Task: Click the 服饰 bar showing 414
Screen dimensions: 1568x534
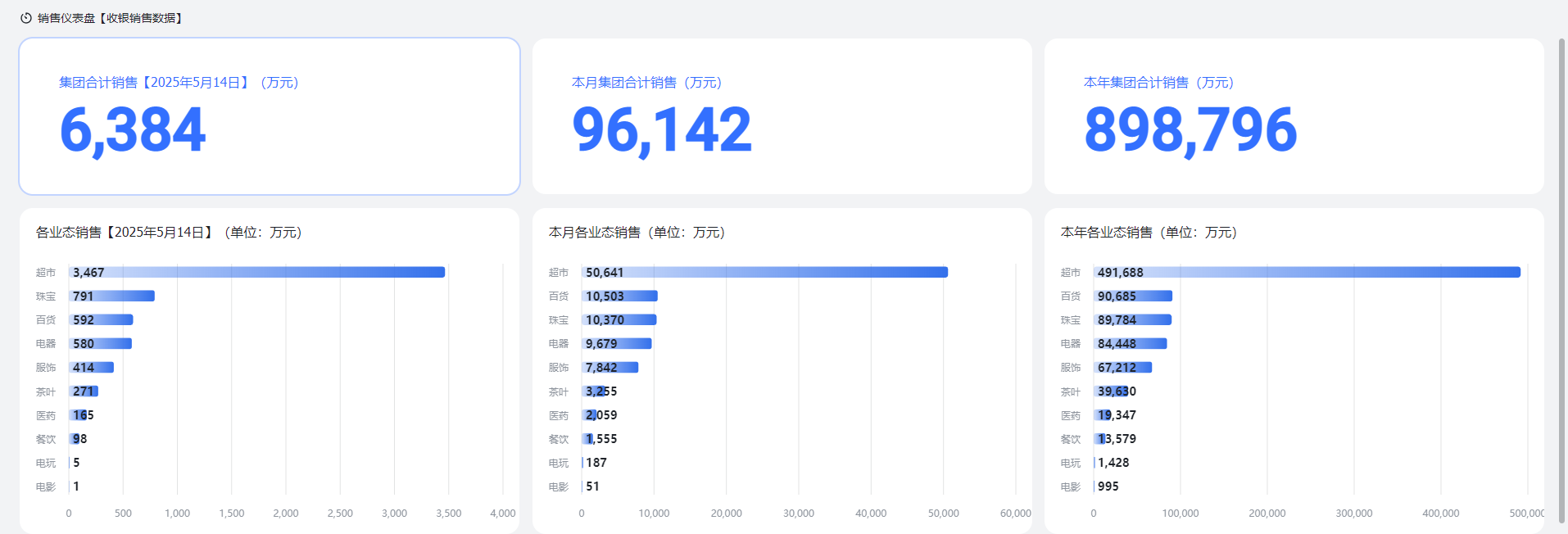Action: click(x=92, y=368)
